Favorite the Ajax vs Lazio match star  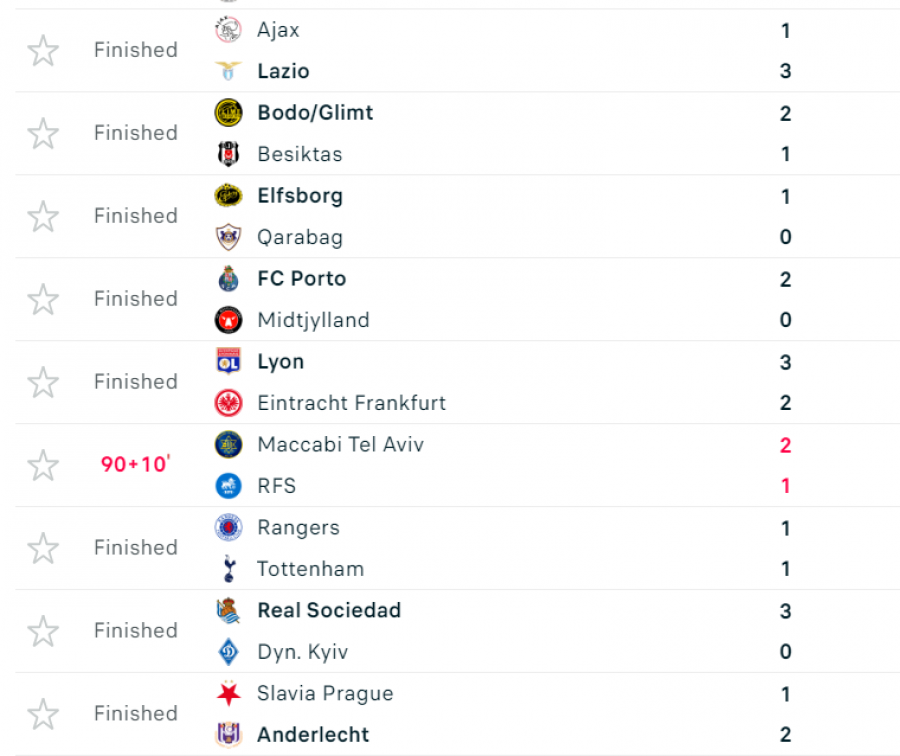tap(43, 51)
